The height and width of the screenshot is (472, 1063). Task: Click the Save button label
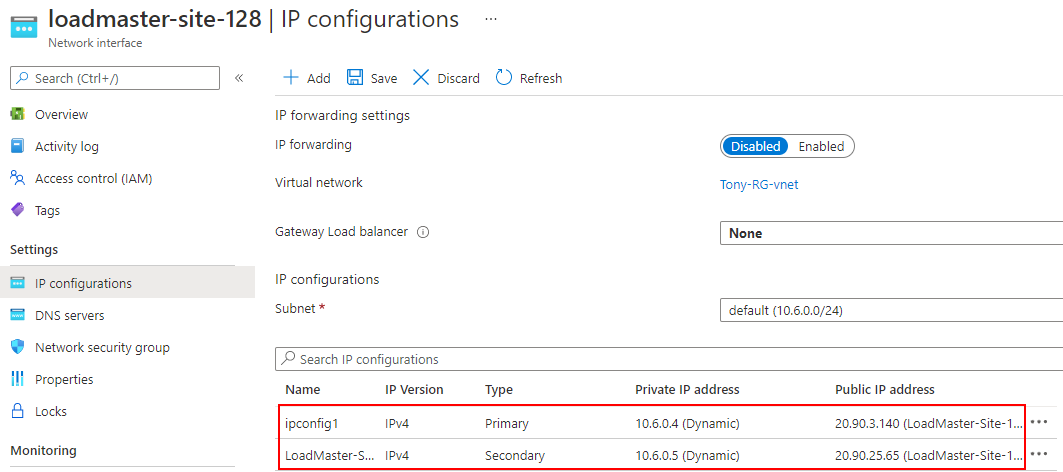click(x=384, y=78)
